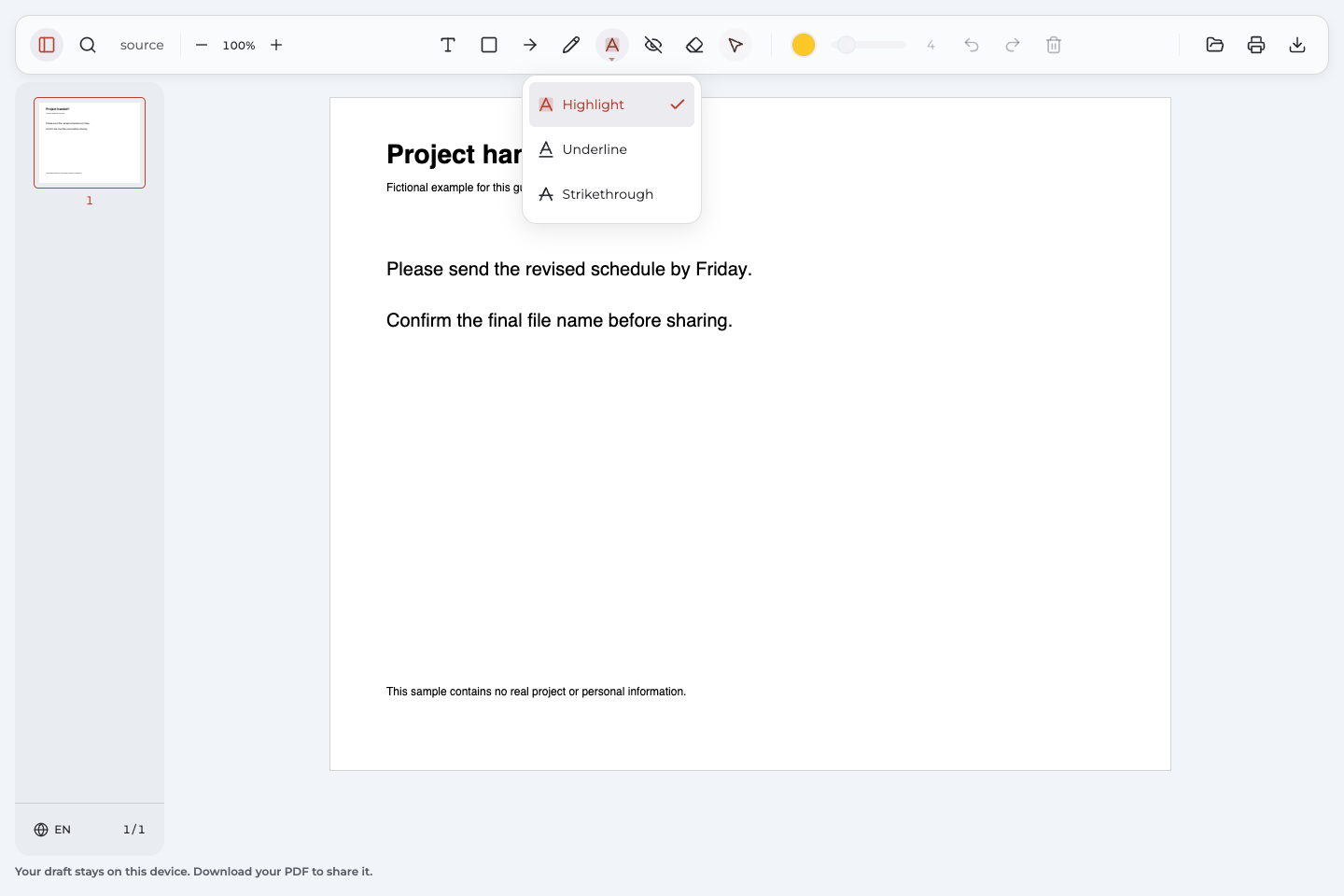Activate the Select pointer tool

point(735,45)
